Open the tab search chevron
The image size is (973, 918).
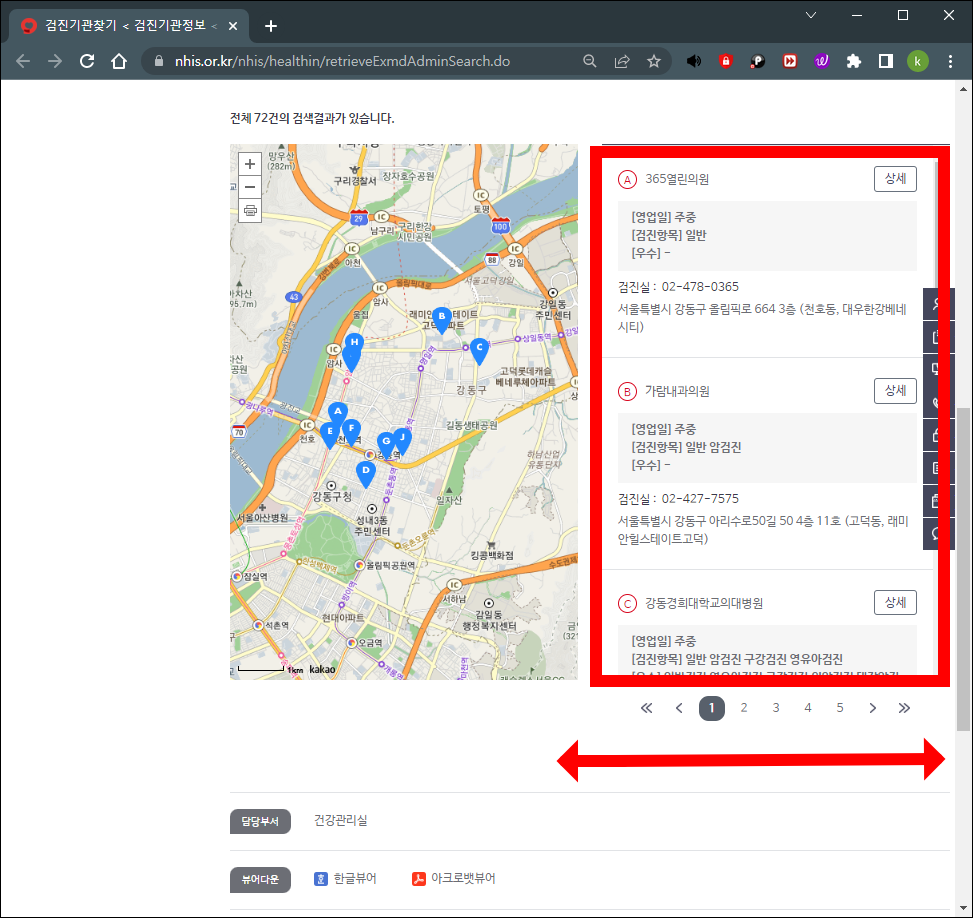tap(810, 15)
